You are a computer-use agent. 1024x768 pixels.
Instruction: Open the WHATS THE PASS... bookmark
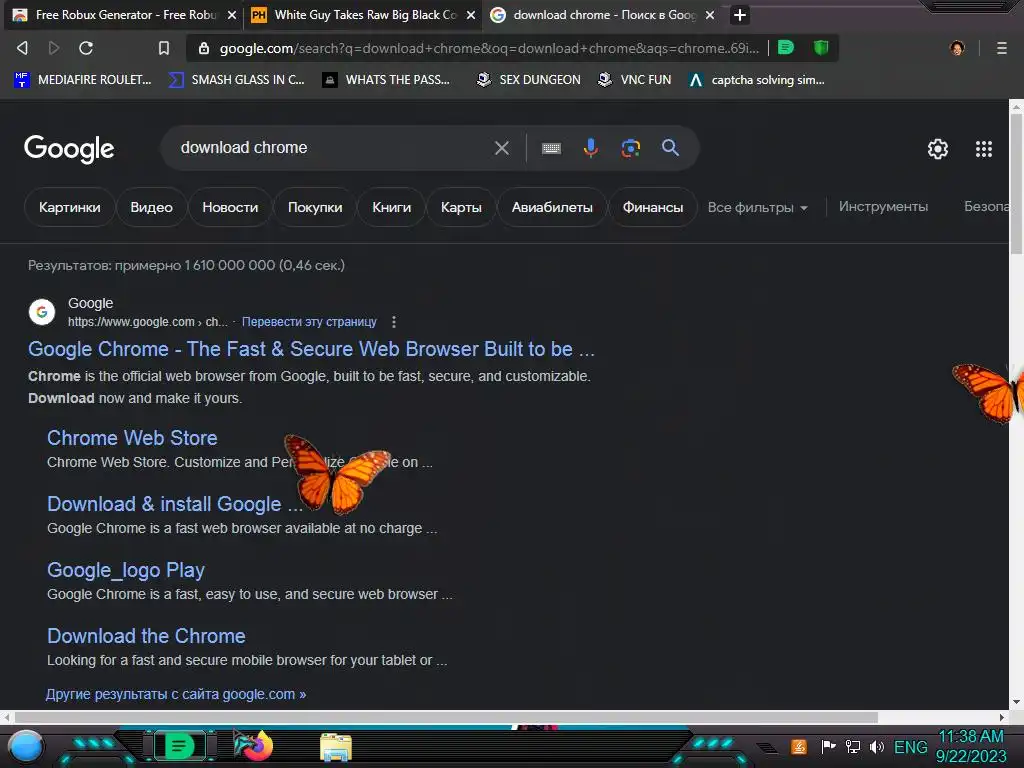coord(387,80)
